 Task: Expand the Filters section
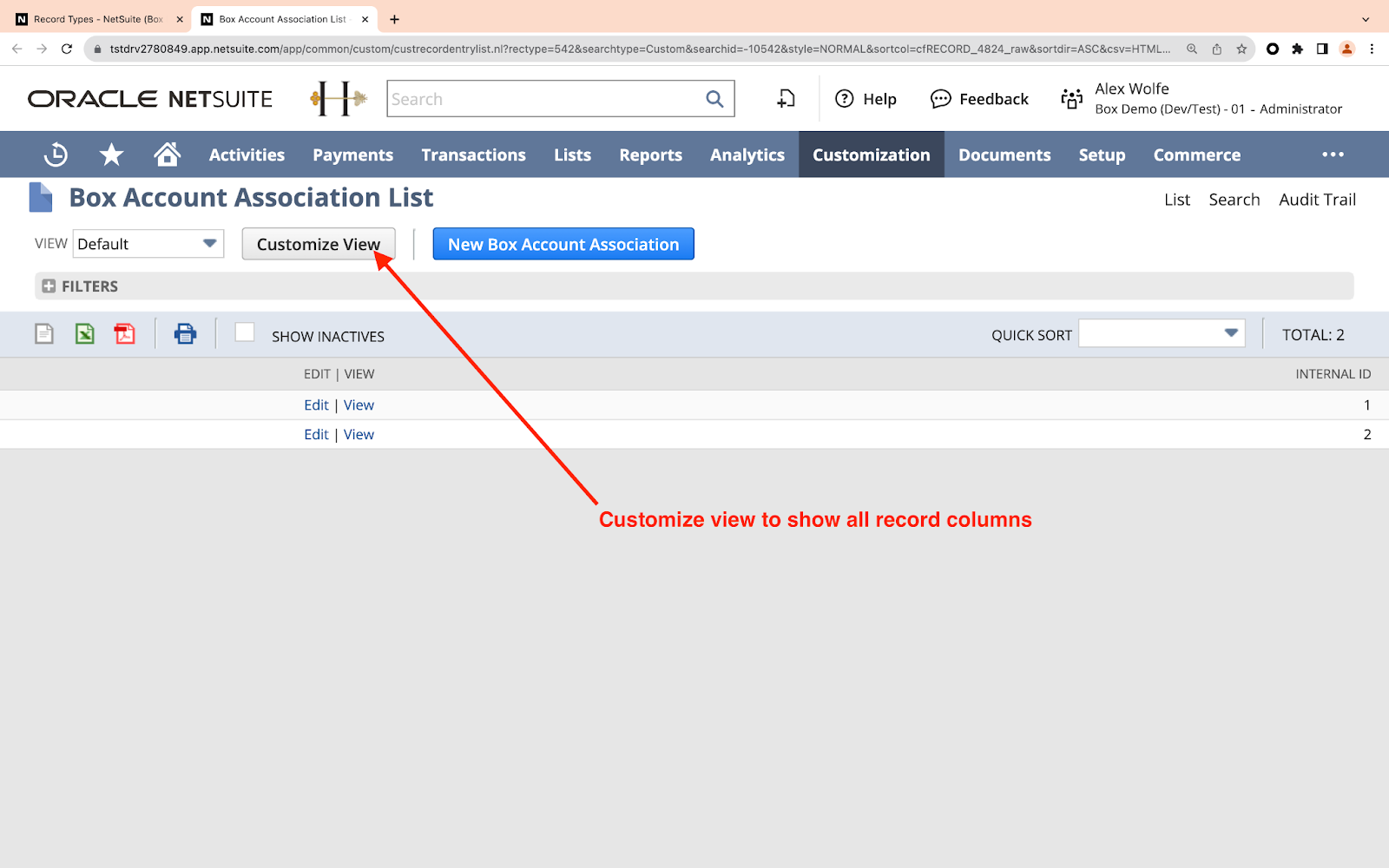coord(49,286)
